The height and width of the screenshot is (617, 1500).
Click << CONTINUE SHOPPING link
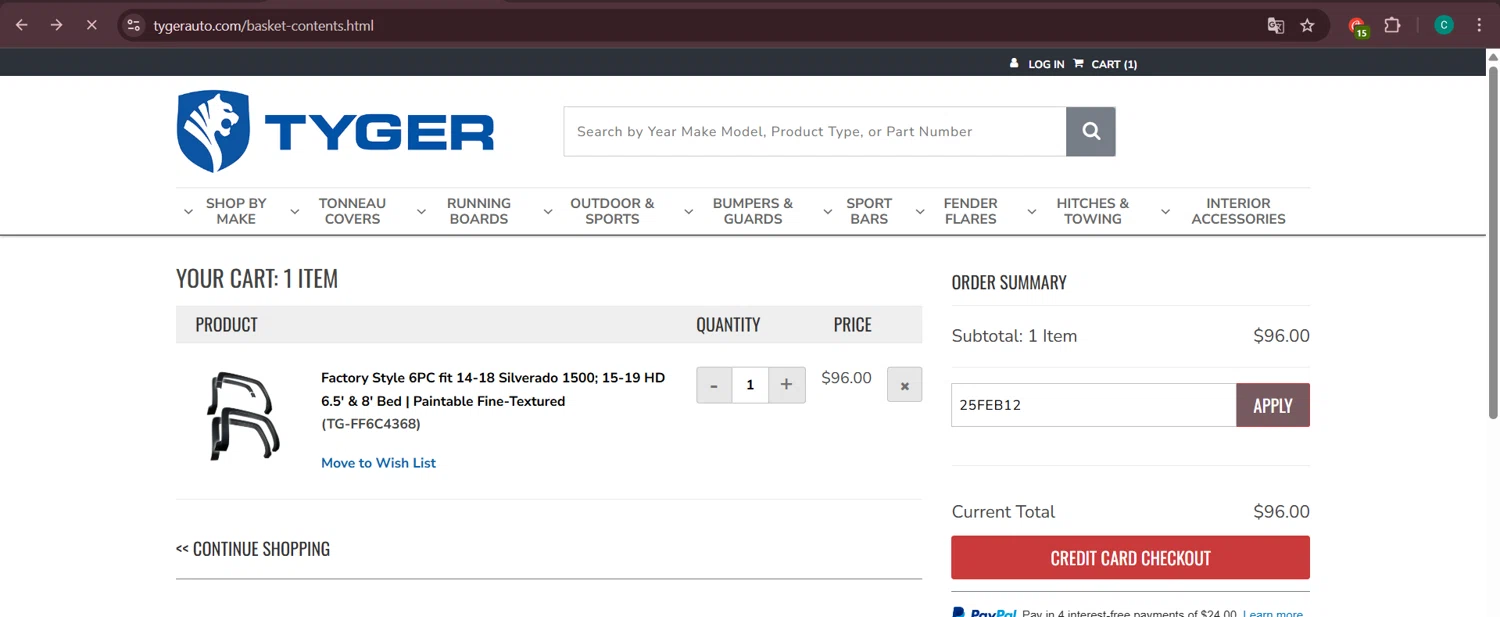coord(253,549)
